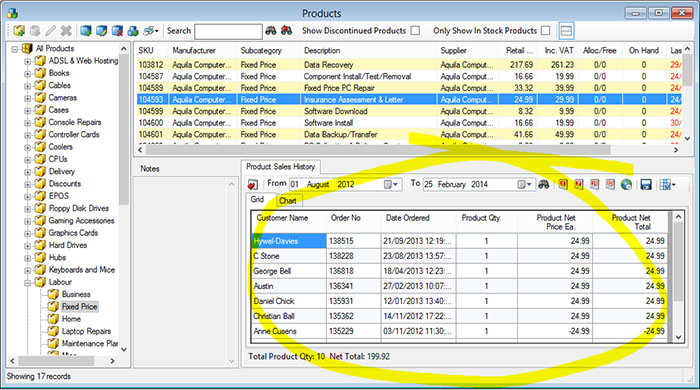Click the delete product box icon with red X
The width and height of the screenshot is (700, 390).
[117, 31]
